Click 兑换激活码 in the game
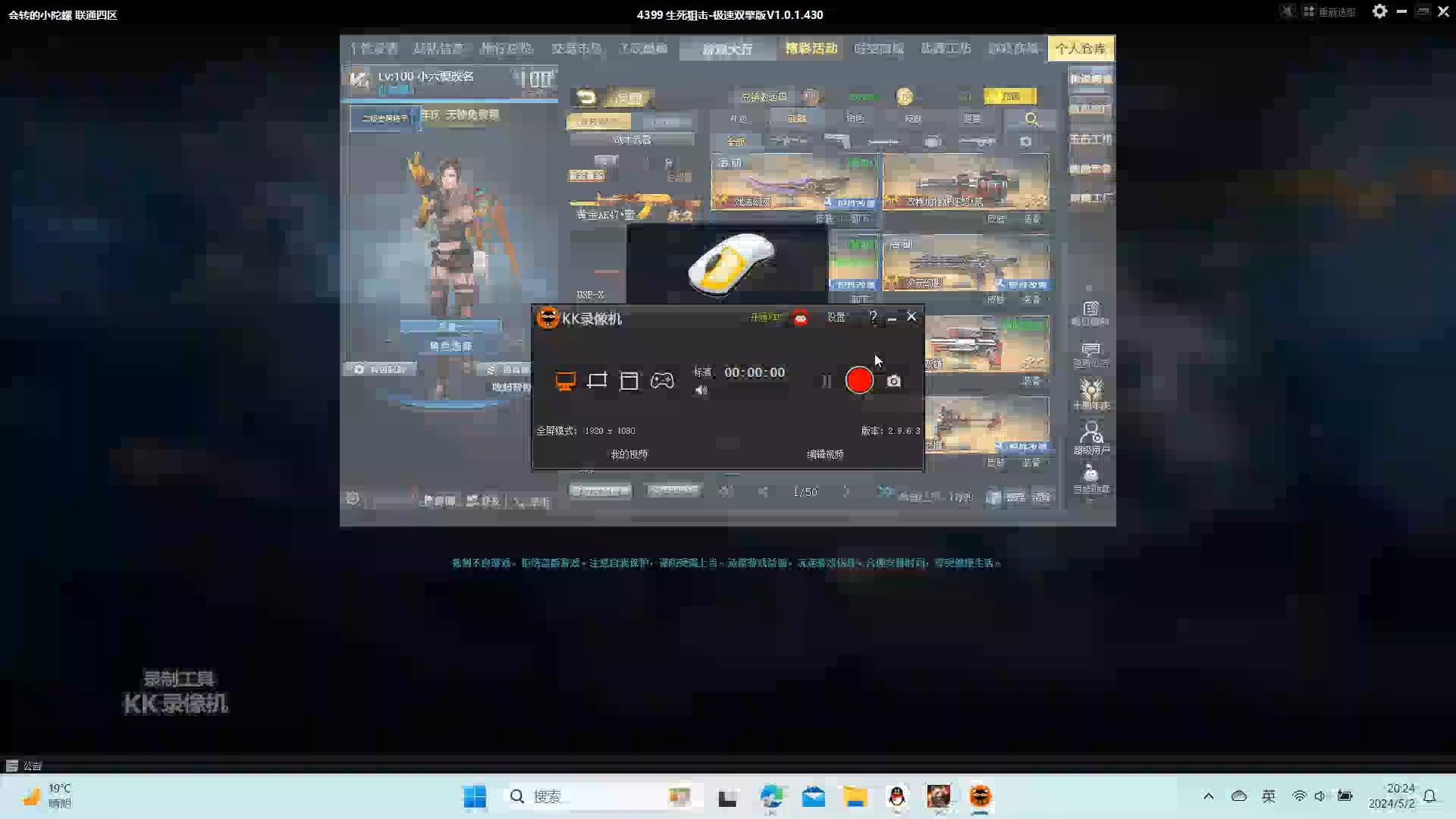 [x=764, y=97]
